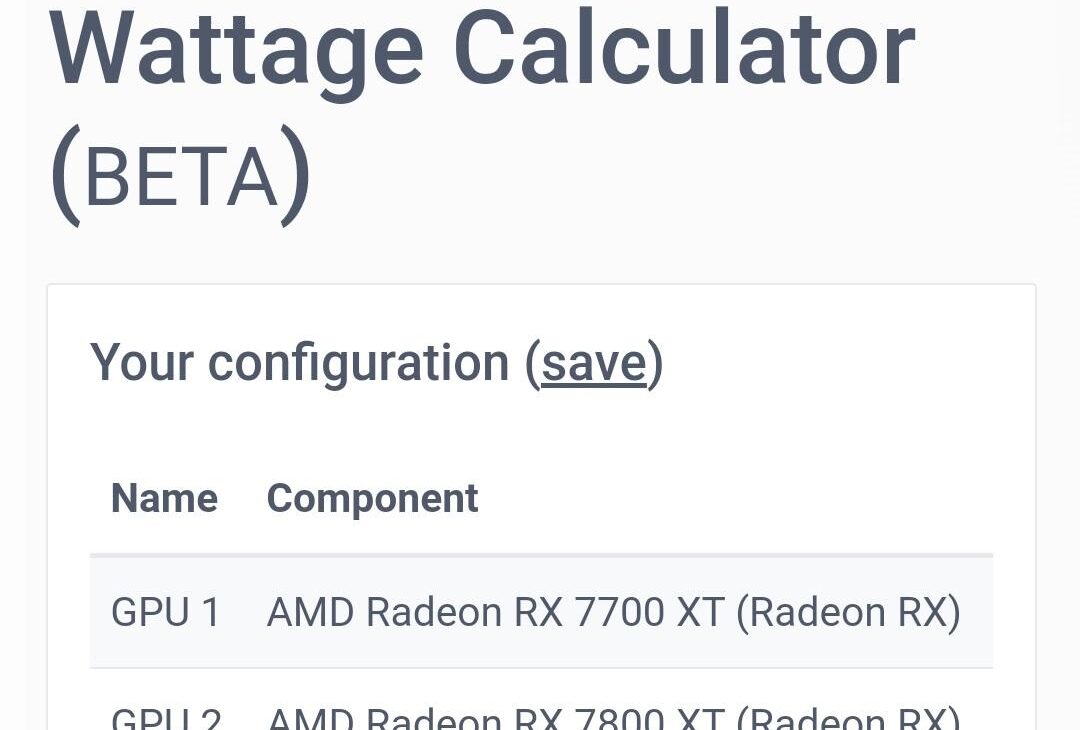Click the word "Your" in the card heading

pyautogui.click(x=141, y=362)
